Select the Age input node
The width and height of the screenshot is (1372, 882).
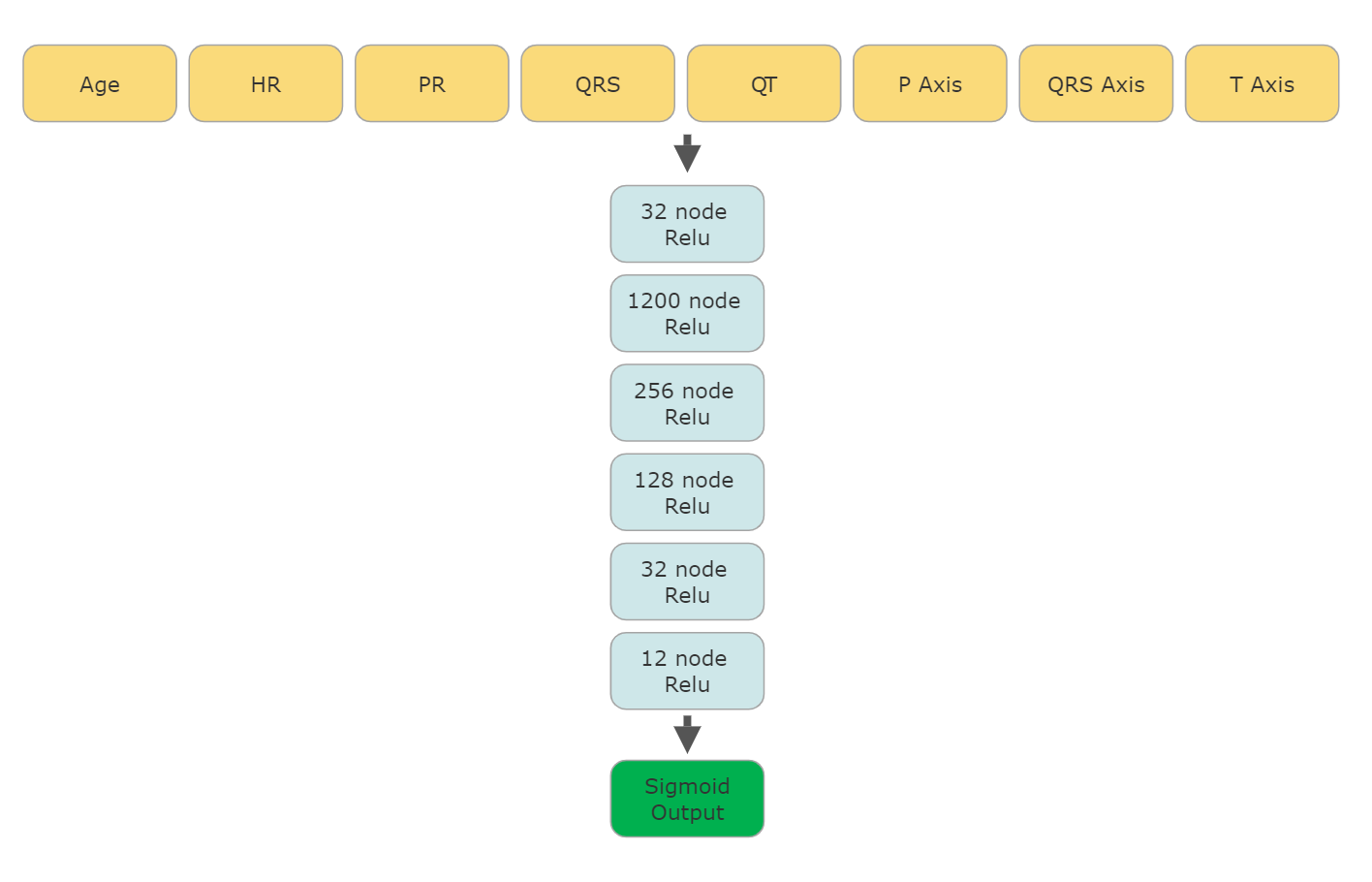[x=99, y=83]
